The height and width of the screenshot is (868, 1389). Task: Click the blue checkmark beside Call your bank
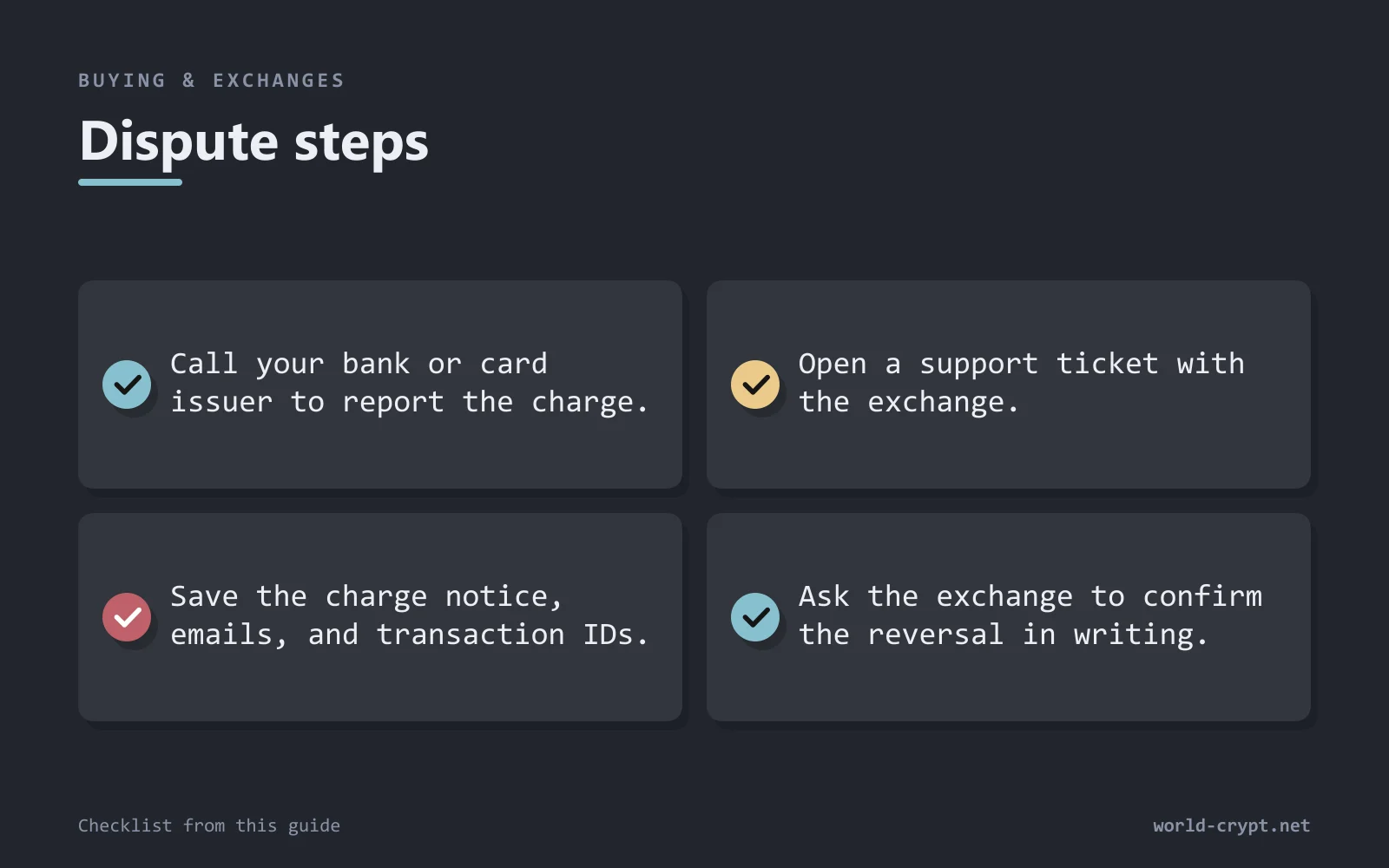click(127, 385)
